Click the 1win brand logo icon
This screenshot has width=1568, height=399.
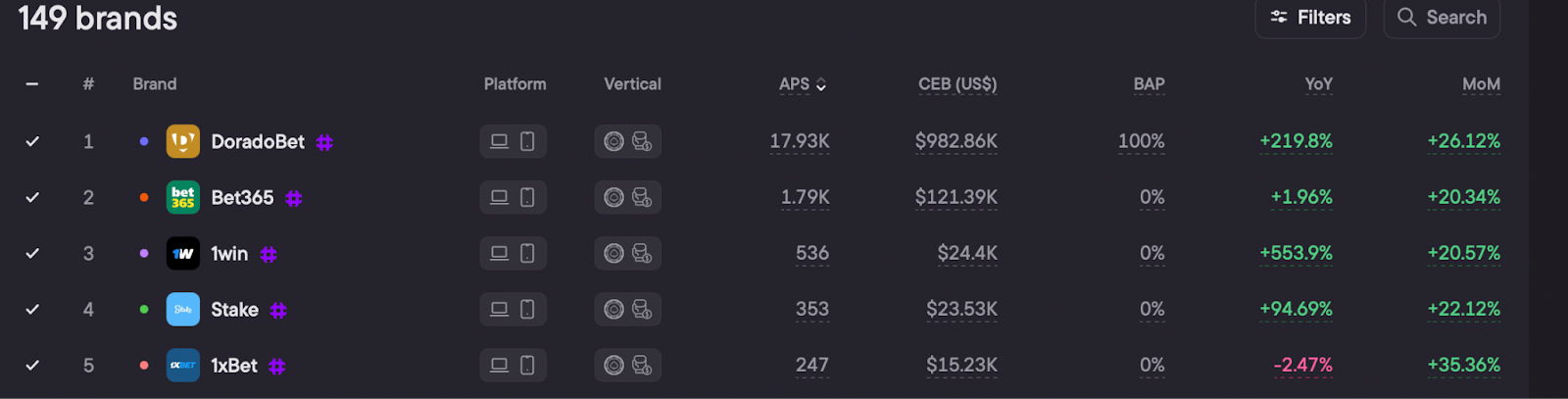coord(183,253)
